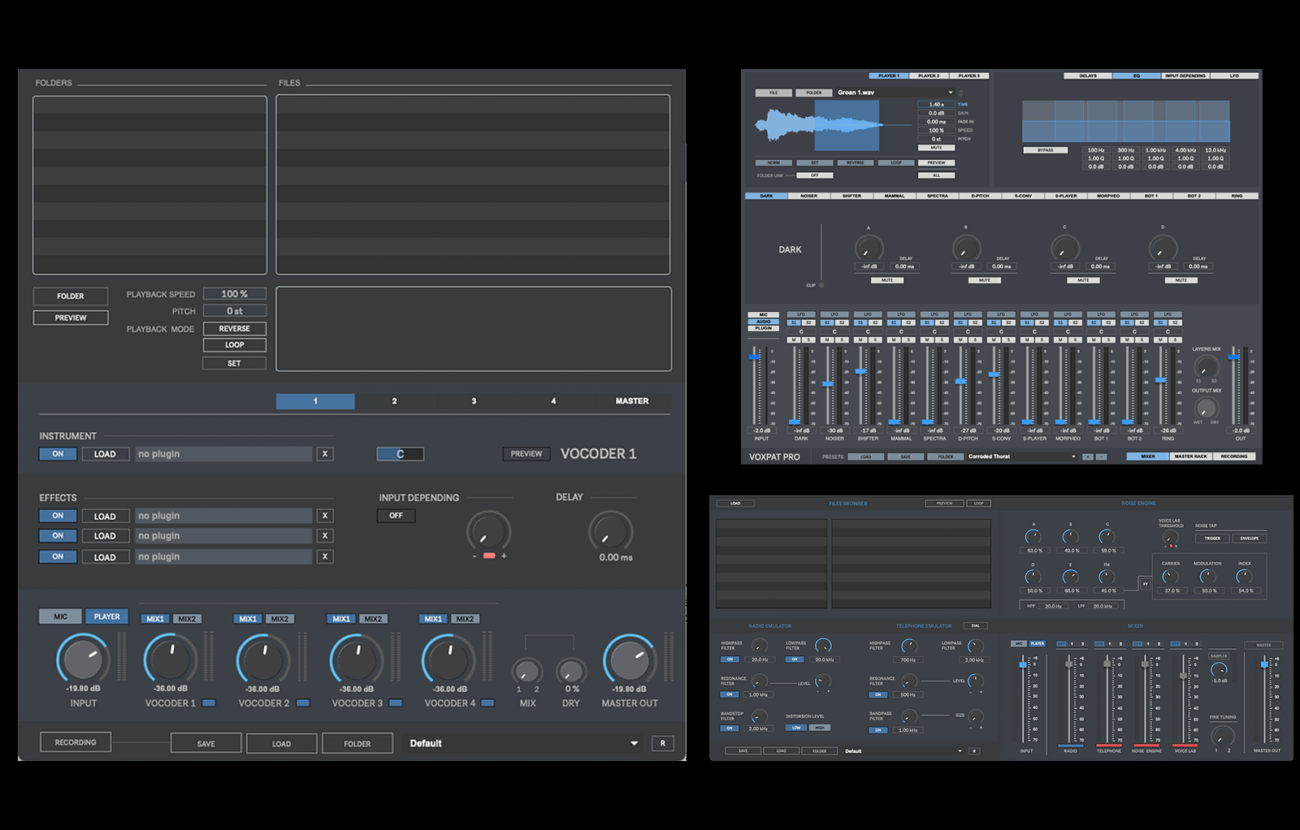Click the NORM button above Player 1 waveform

coord(773,162)
